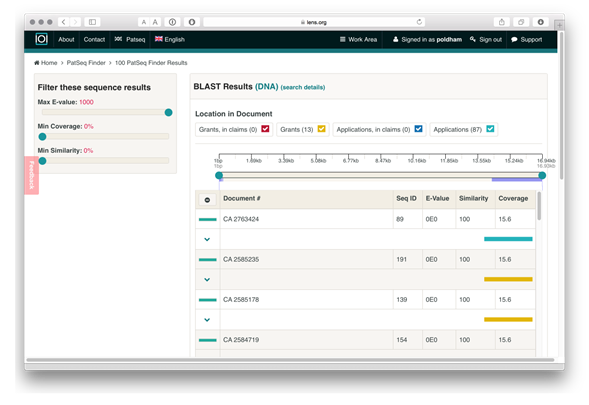Screen dimensions: 589x405
Task: Open the search details link
Action: tap(303, 87)
